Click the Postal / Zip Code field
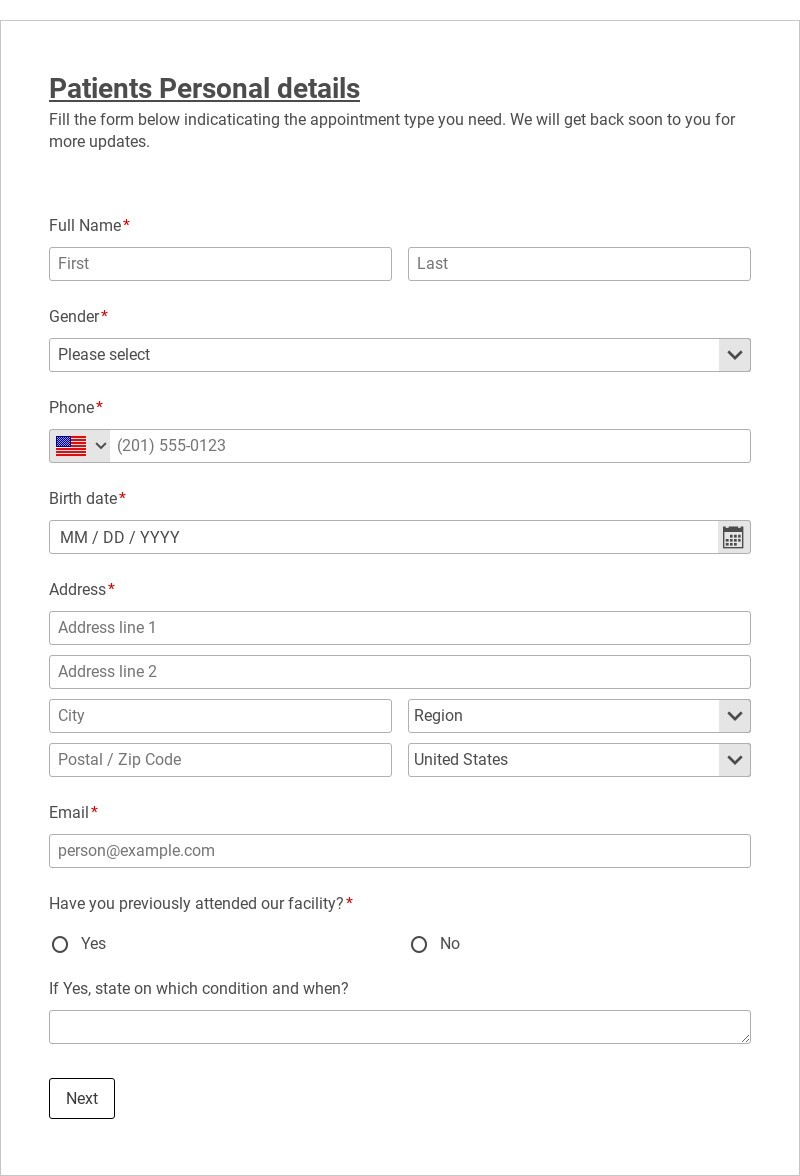 [x=220, y=760]
